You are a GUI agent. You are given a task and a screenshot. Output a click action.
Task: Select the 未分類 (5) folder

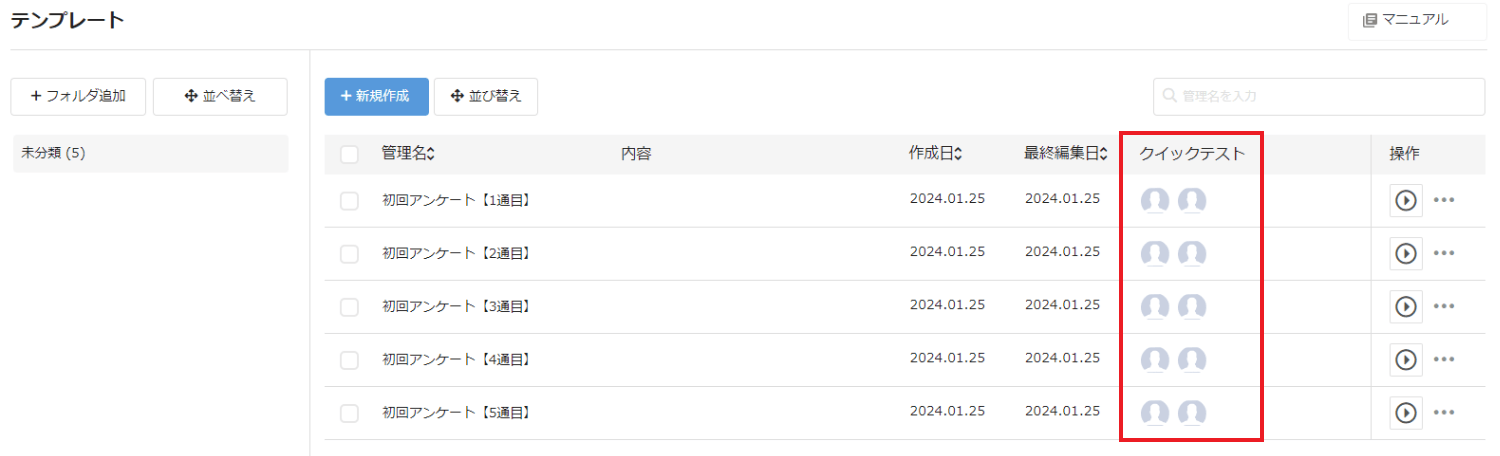tap(150, 154)
